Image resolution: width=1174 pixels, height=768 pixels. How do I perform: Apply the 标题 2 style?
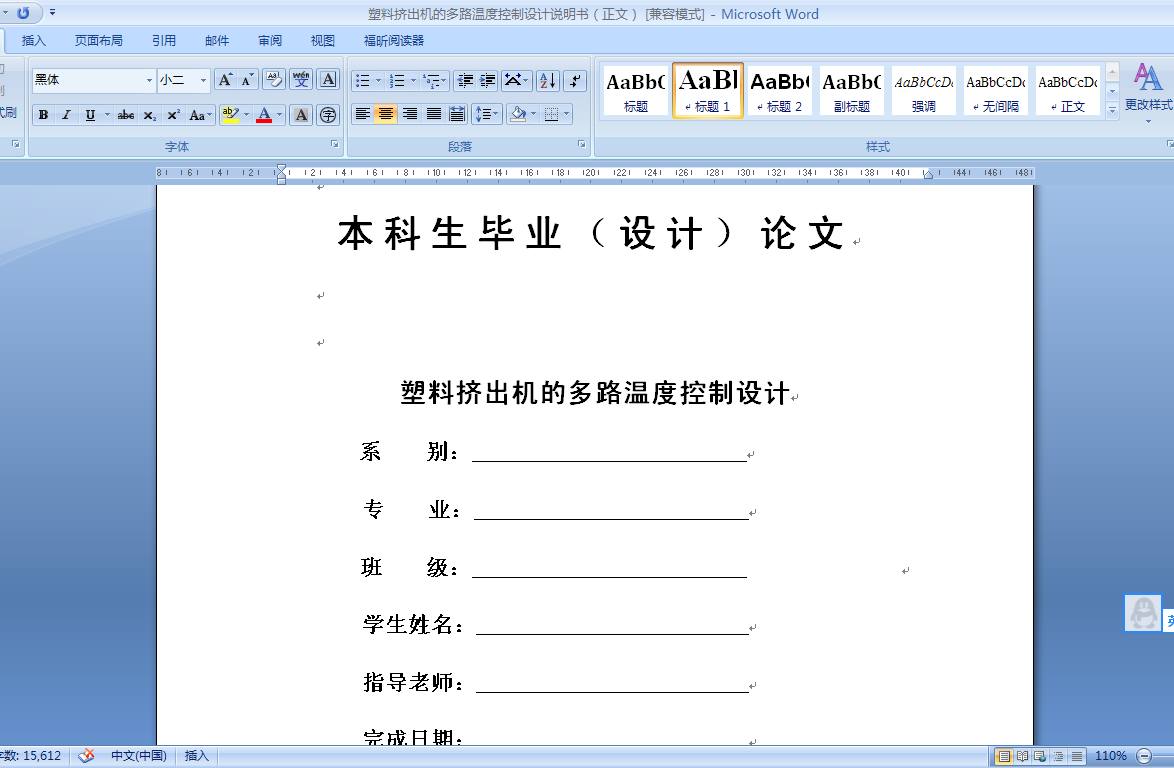click(779, 91)
